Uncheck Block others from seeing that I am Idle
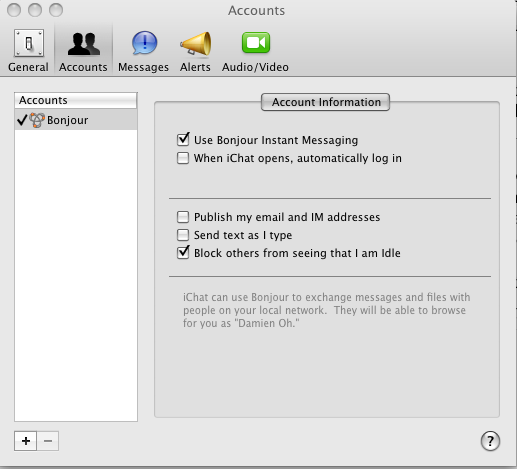The height and width of the screenshot is (469, 517). pyautogui.click(x=183, y=252)
